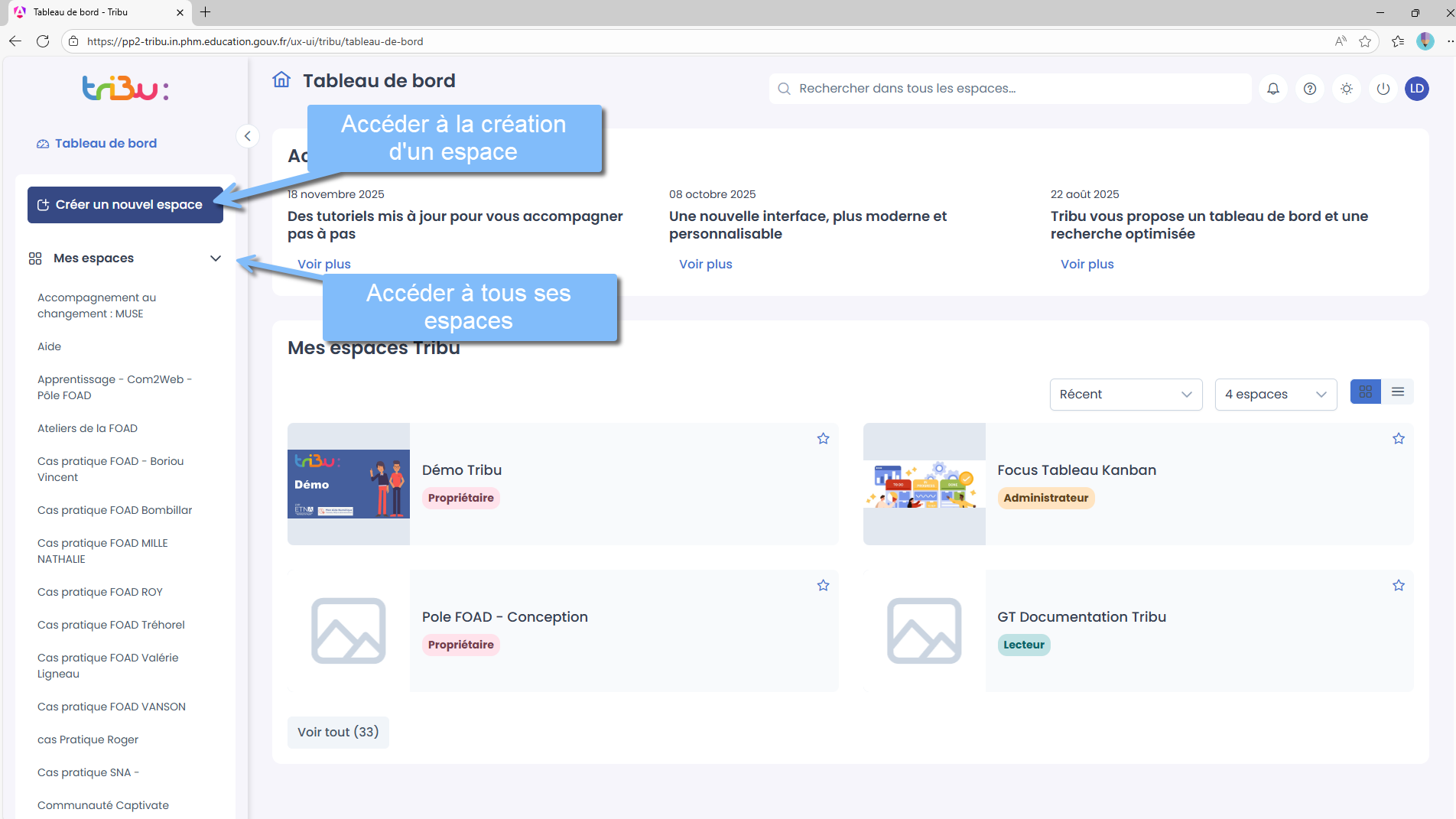This screenshot has width=1456, height=819.
Task: Bookmark page with browser star icon
Action: pyautogui.click(x=1365, y=41)
